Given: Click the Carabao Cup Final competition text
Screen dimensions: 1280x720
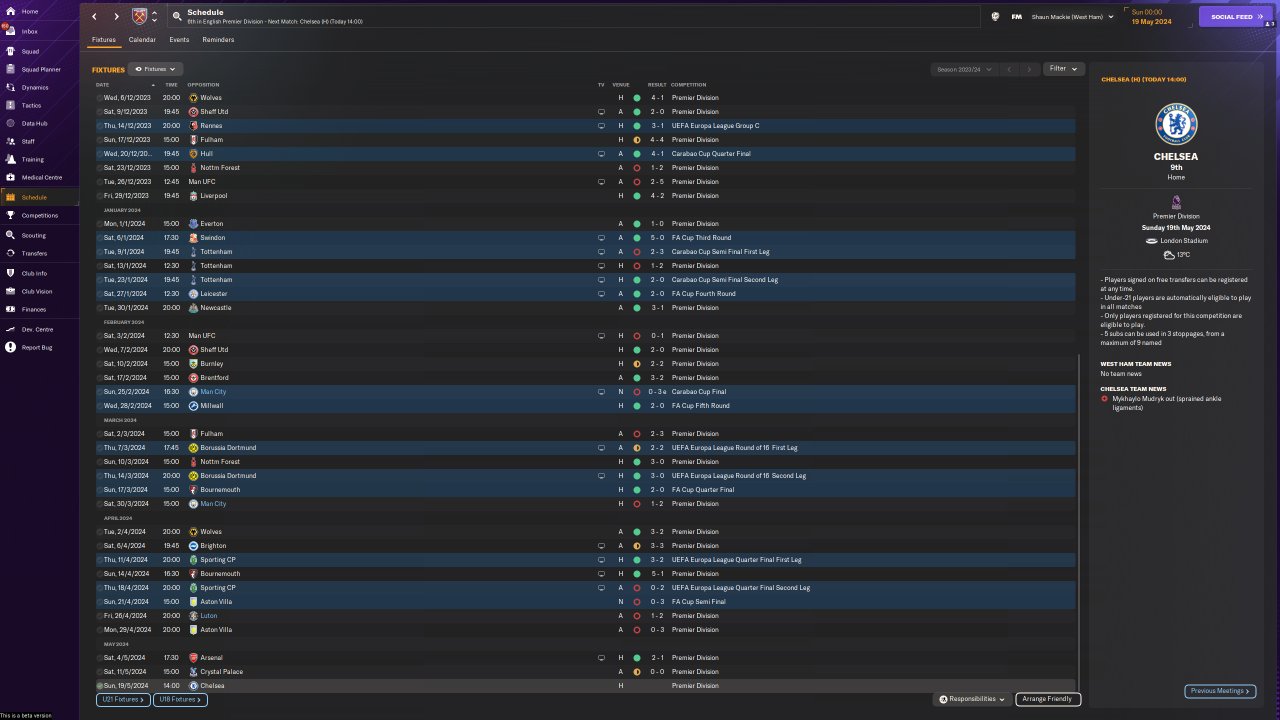Looking at the screenshot, I should [699, 392].
